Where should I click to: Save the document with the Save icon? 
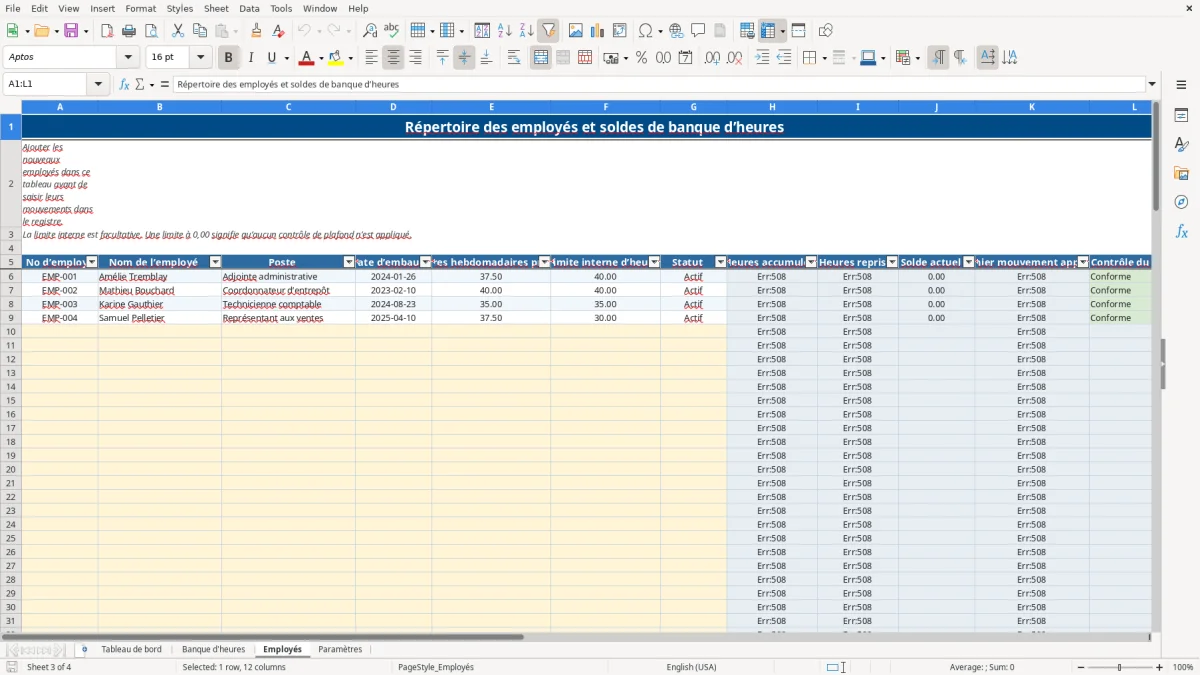pos(71,31)
